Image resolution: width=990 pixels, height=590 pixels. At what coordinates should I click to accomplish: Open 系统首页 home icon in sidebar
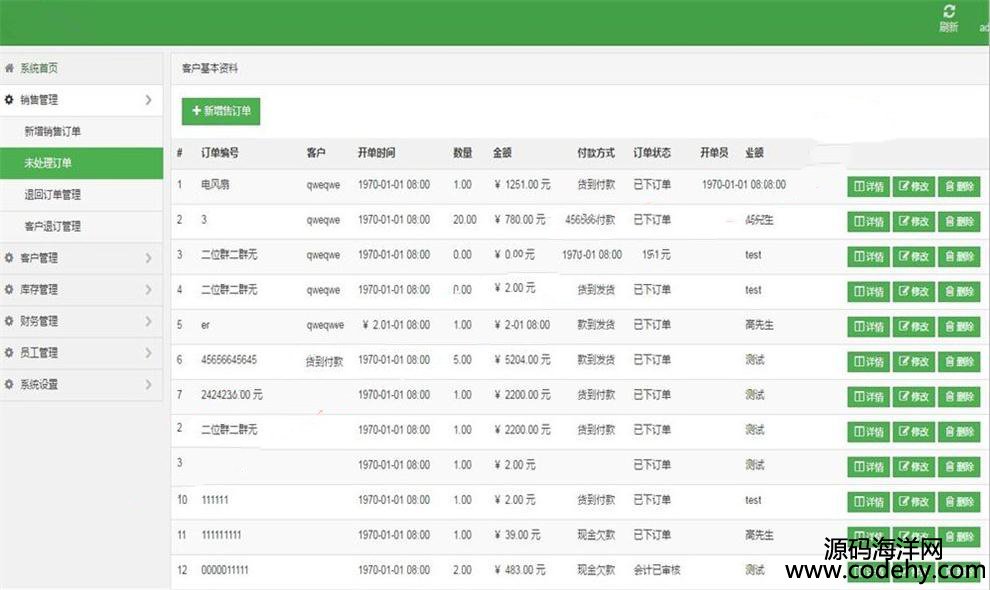pyautogui.click(x=10, y=68)
